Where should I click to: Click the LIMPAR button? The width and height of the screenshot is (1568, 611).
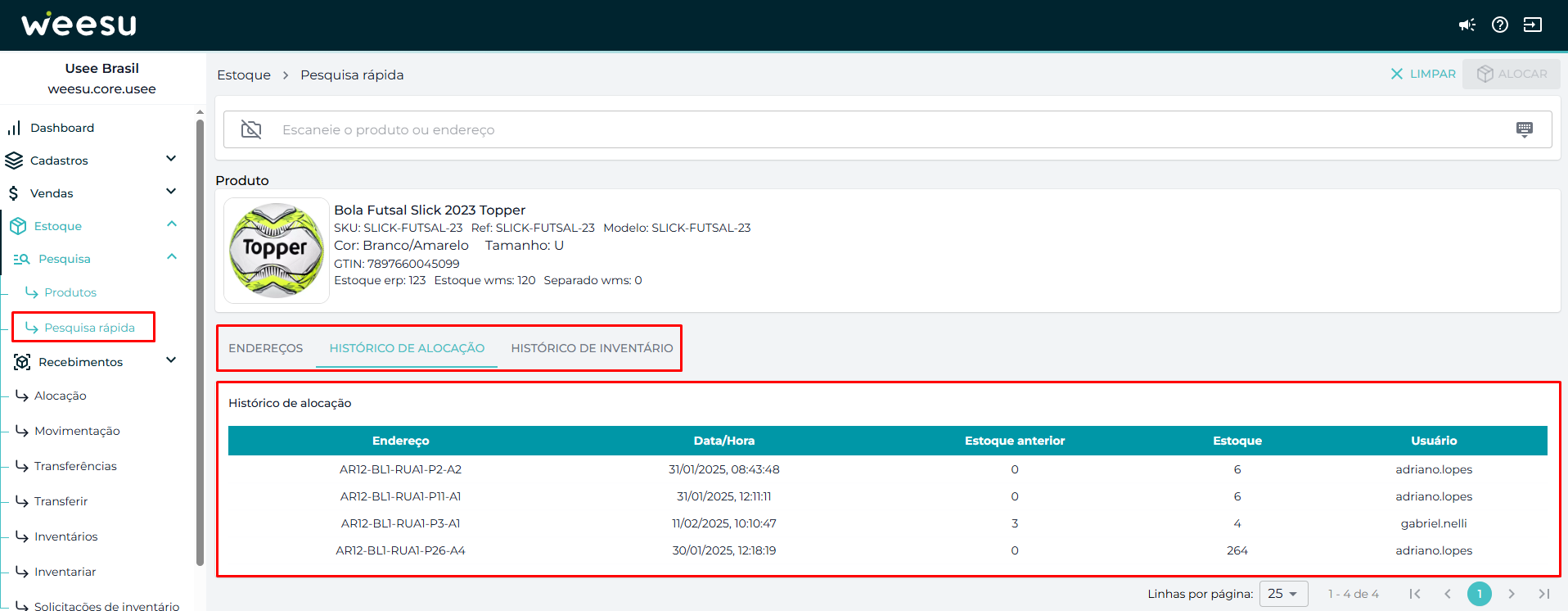(1423, 74)
